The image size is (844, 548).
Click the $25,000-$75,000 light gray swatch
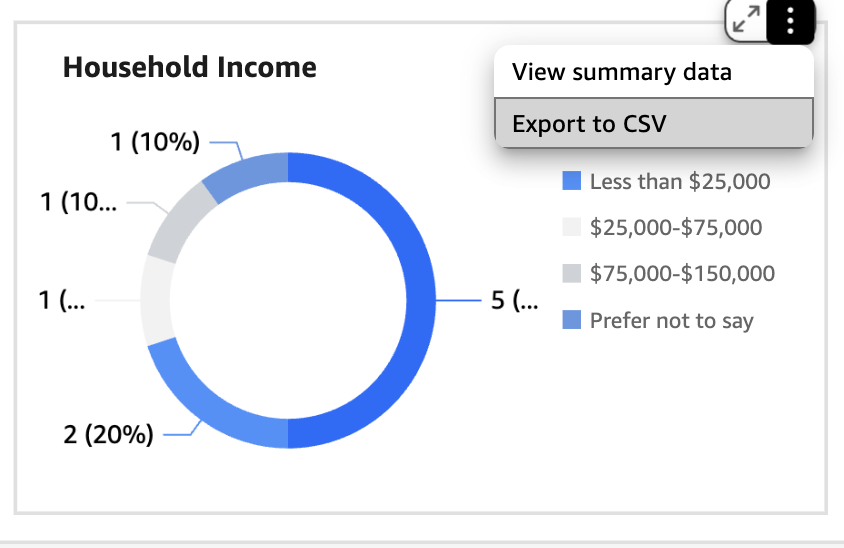[572, 227]
